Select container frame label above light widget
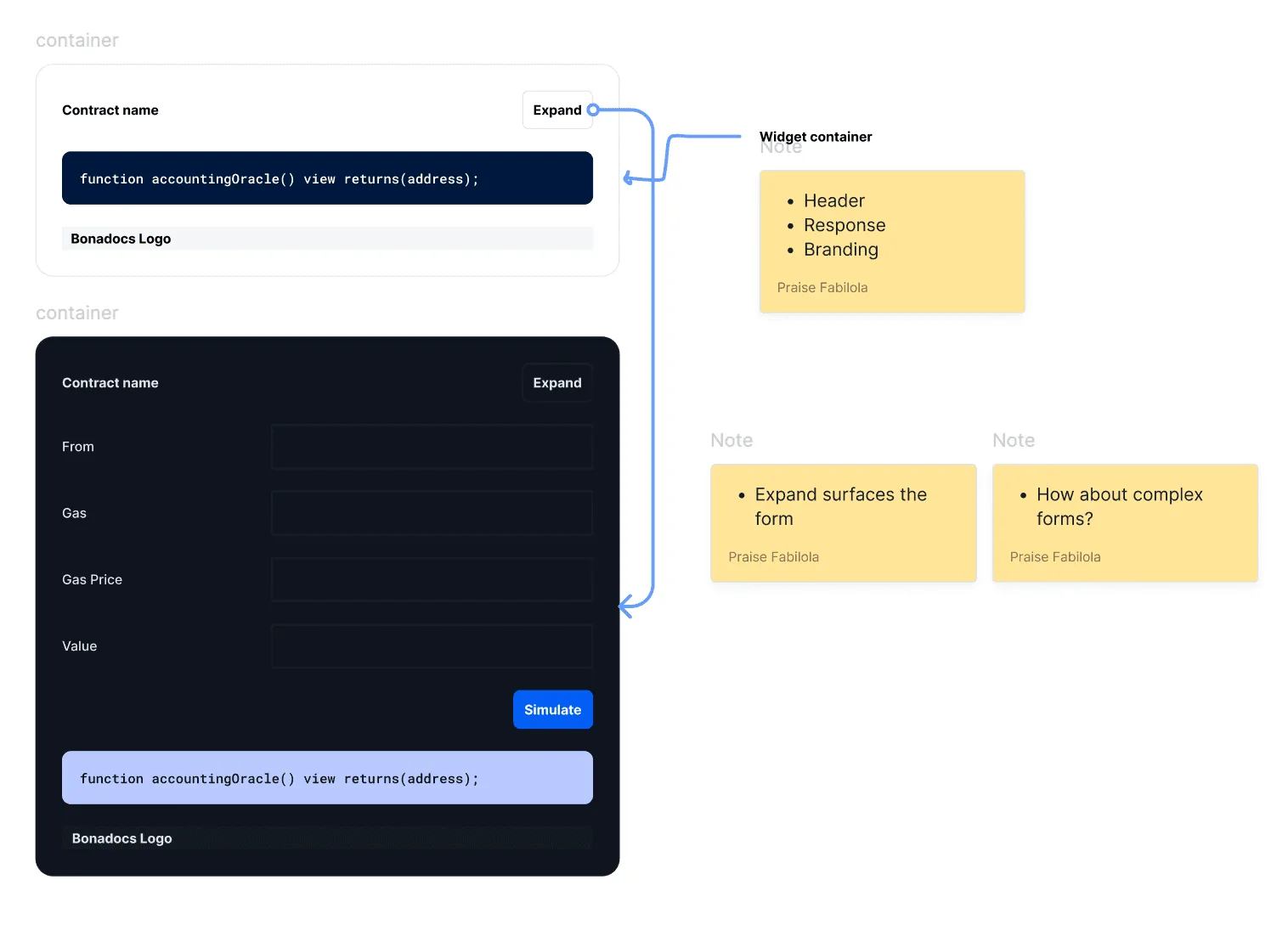 pyautogui.click(x=77, y=40)
